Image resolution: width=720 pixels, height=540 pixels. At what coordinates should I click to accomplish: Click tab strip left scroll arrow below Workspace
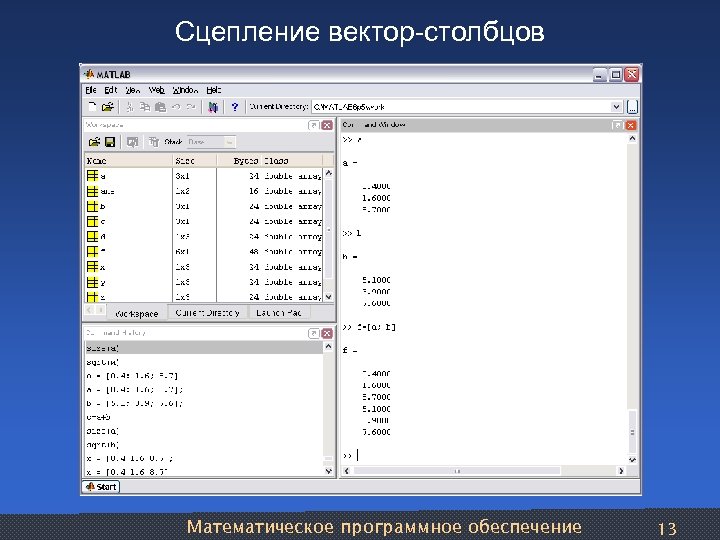(90, 310)
